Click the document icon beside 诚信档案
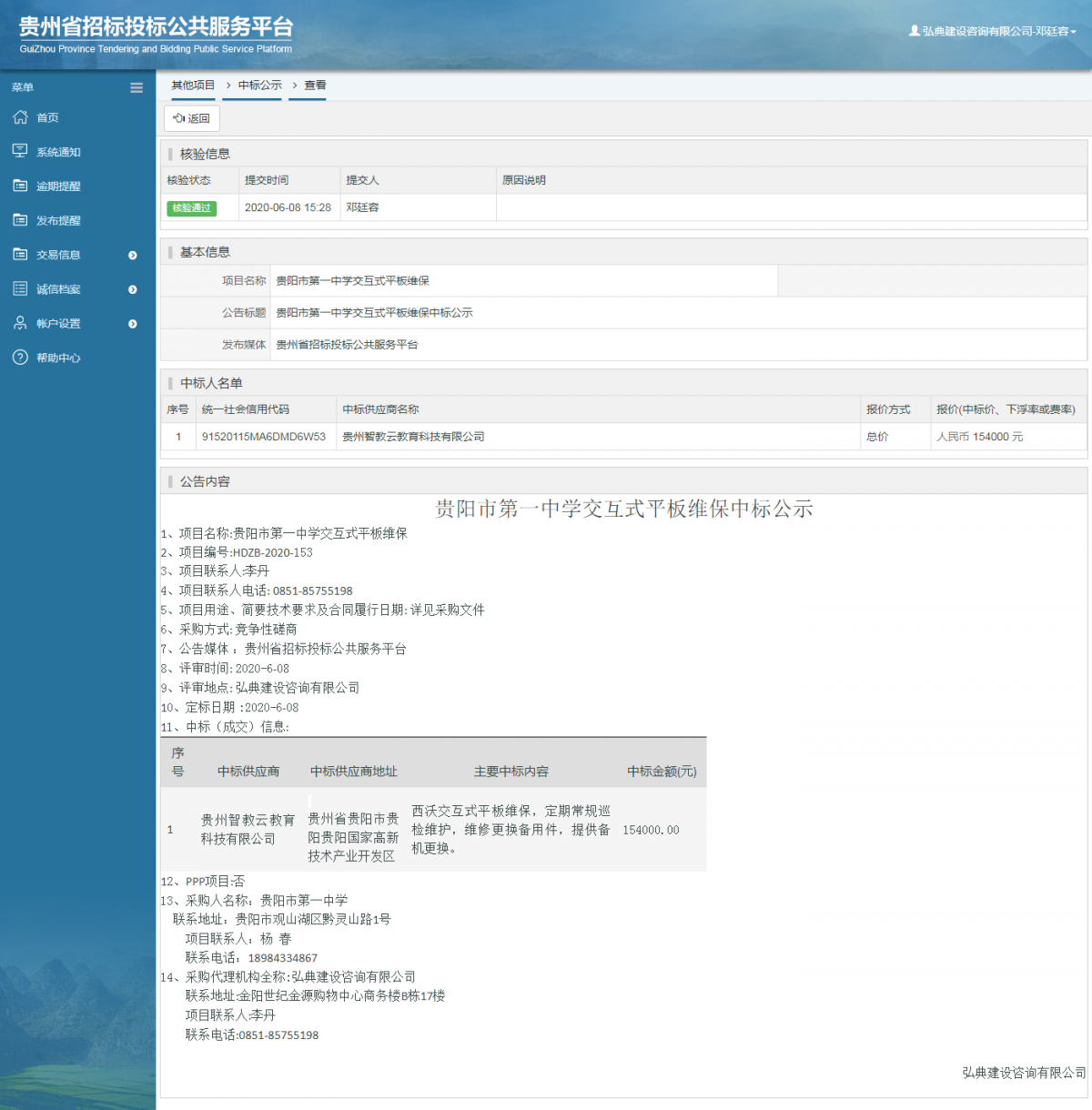The height and width of the screenshot is (1110, 1092). [20, 288]
